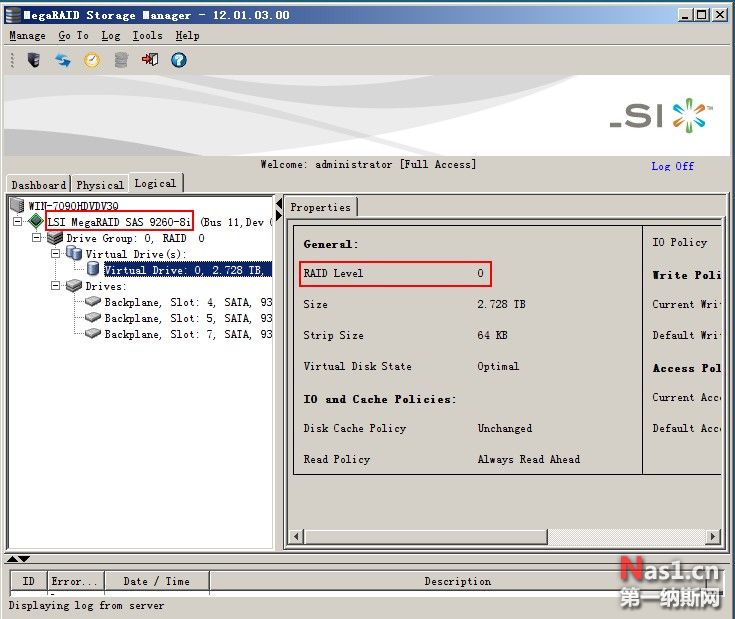Click the server host icon WIN-7090HDVDV39
The width and height of the screenshot is (735, 619).
point(17,205)
